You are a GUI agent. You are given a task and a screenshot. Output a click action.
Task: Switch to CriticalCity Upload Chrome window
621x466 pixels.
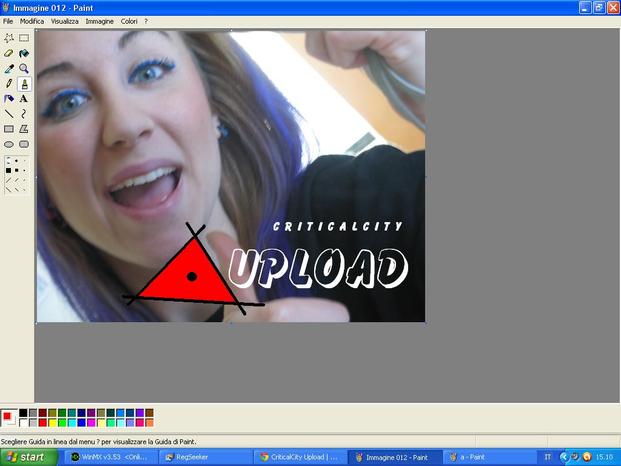pyautogui.click(x=300, y=457)
